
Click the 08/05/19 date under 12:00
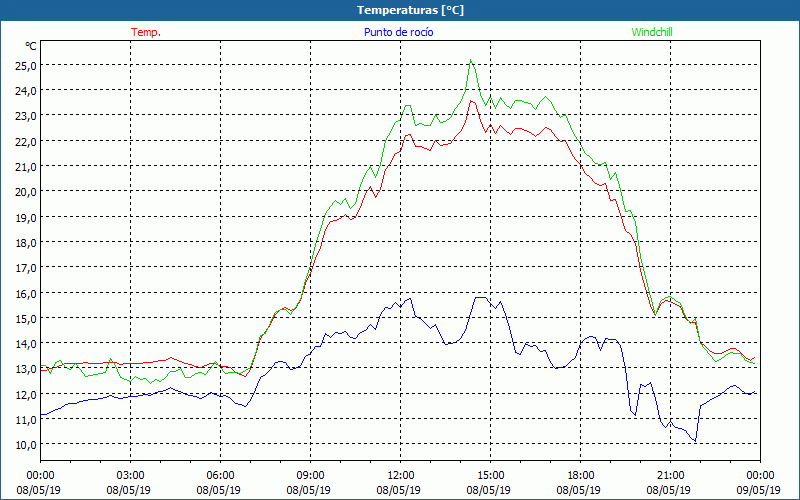point(398,490)
